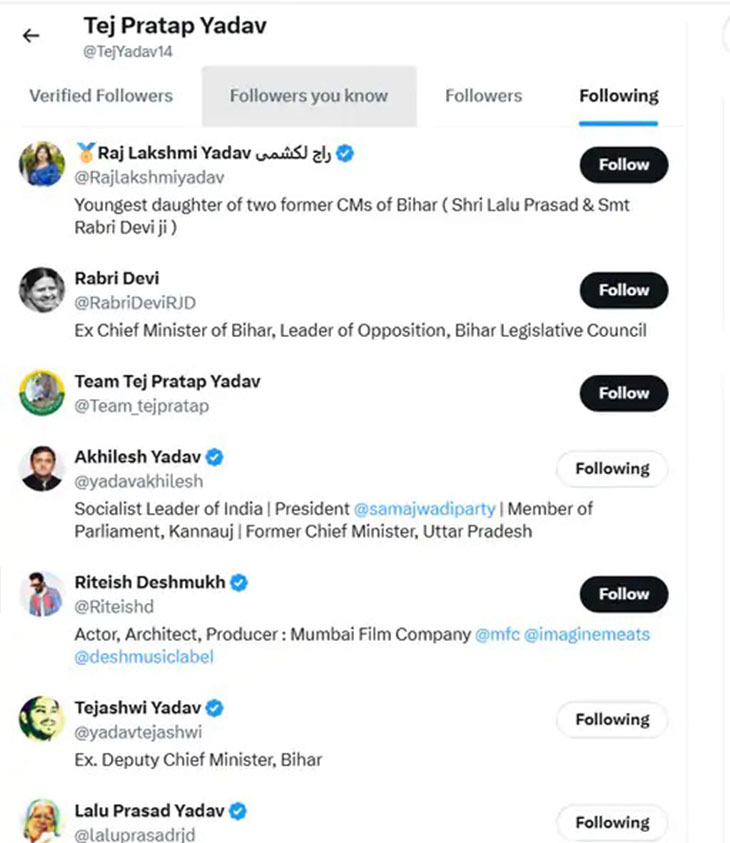The height and width of the screenshot is (843, 730).
Task: Open Rabri Devi's avatar
Action: pyautogui.click(x=42, y=290)
